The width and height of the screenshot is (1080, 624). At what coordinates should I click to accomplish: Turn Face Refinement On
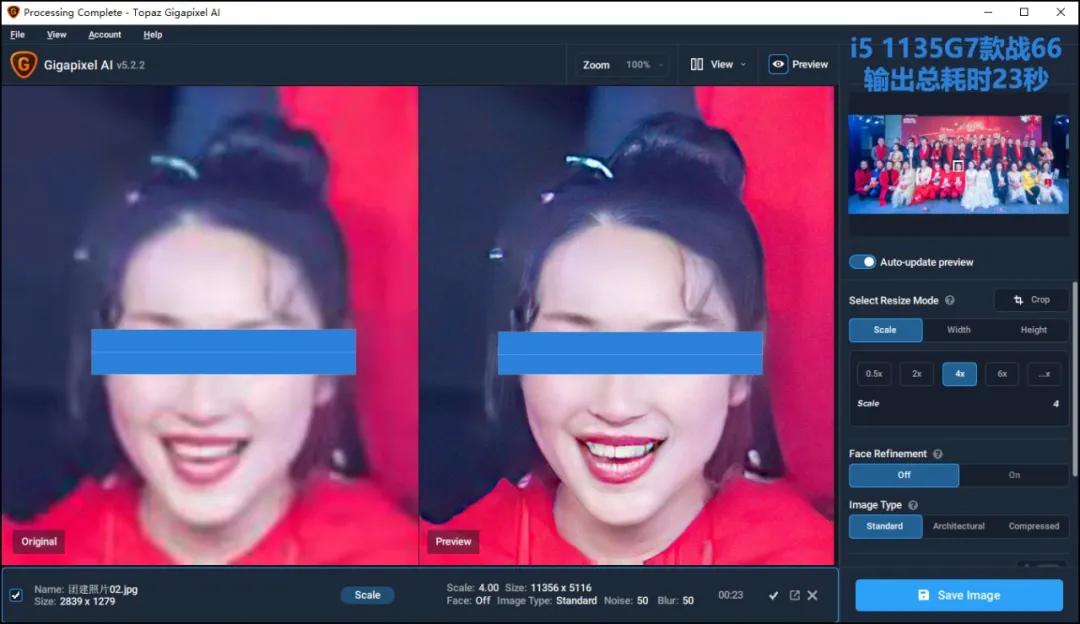[x=1013, y=475]
